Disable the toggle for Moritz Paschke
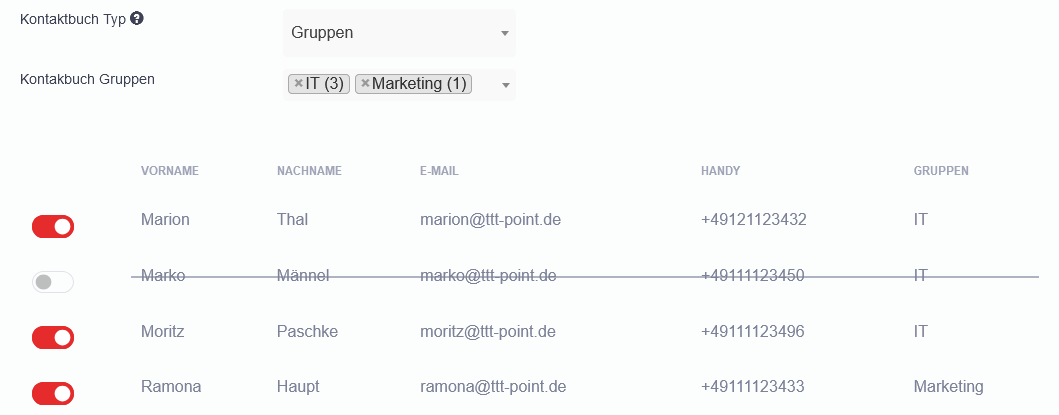The image size is (1059, 415). click(53, 338)
